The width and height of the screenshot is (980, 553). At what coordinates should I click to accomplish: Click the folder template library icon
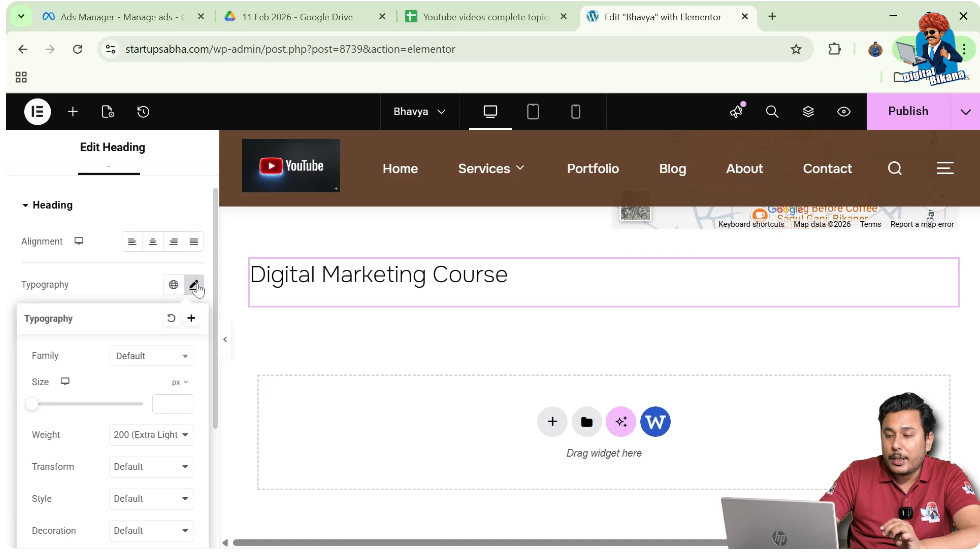587,422
